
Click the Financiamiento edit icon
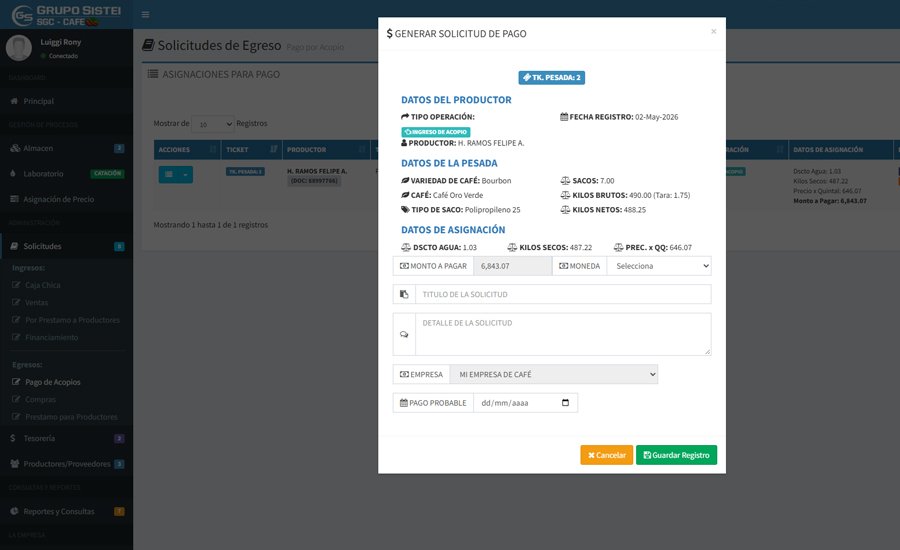[x=16, y=338]
